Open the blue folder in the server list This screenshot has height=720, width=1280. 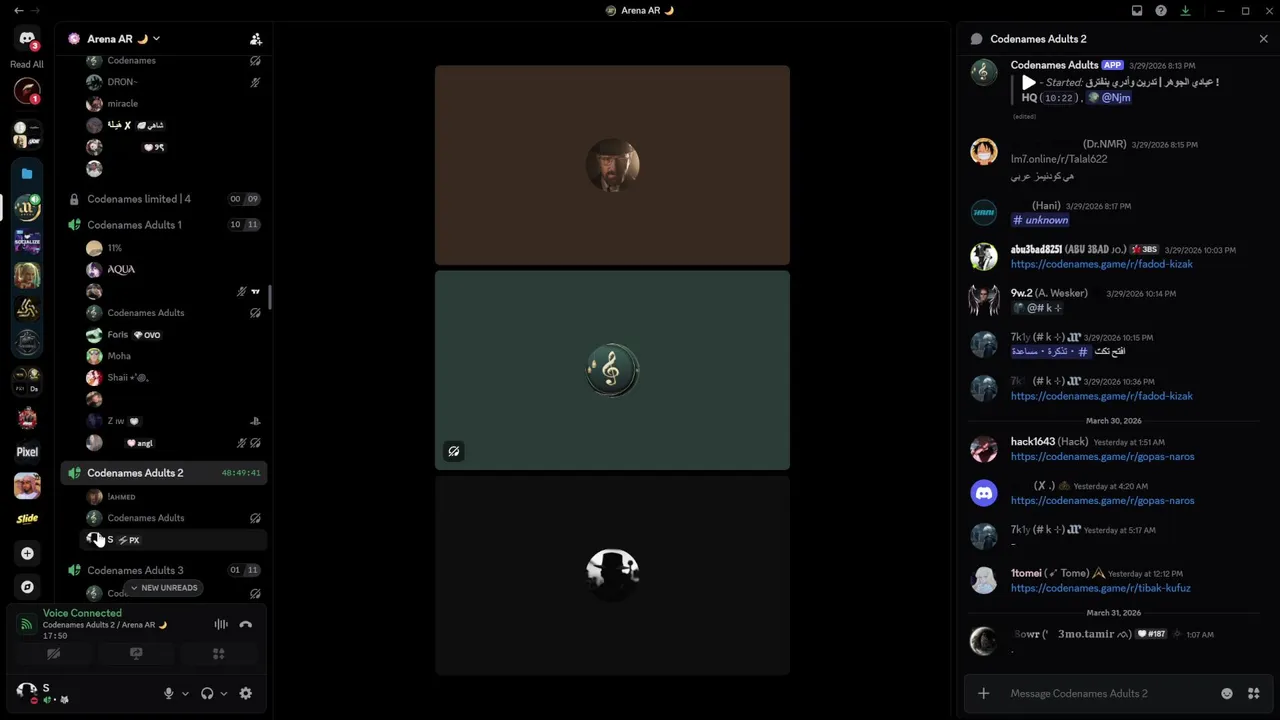click(x=27, y=173)
